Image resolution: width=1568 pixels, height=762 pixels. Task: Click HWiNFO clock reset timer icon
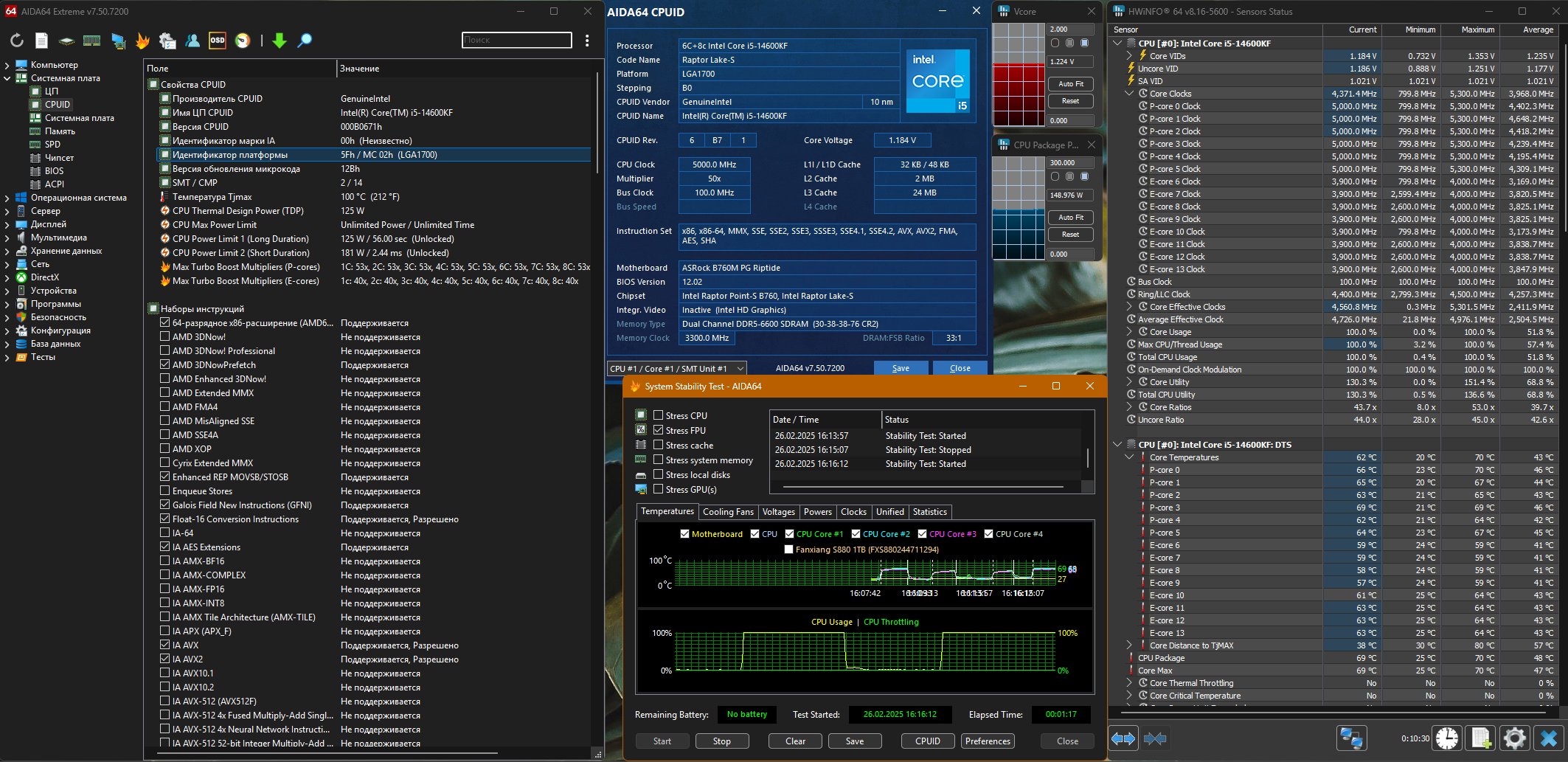tap(1447, 738)
